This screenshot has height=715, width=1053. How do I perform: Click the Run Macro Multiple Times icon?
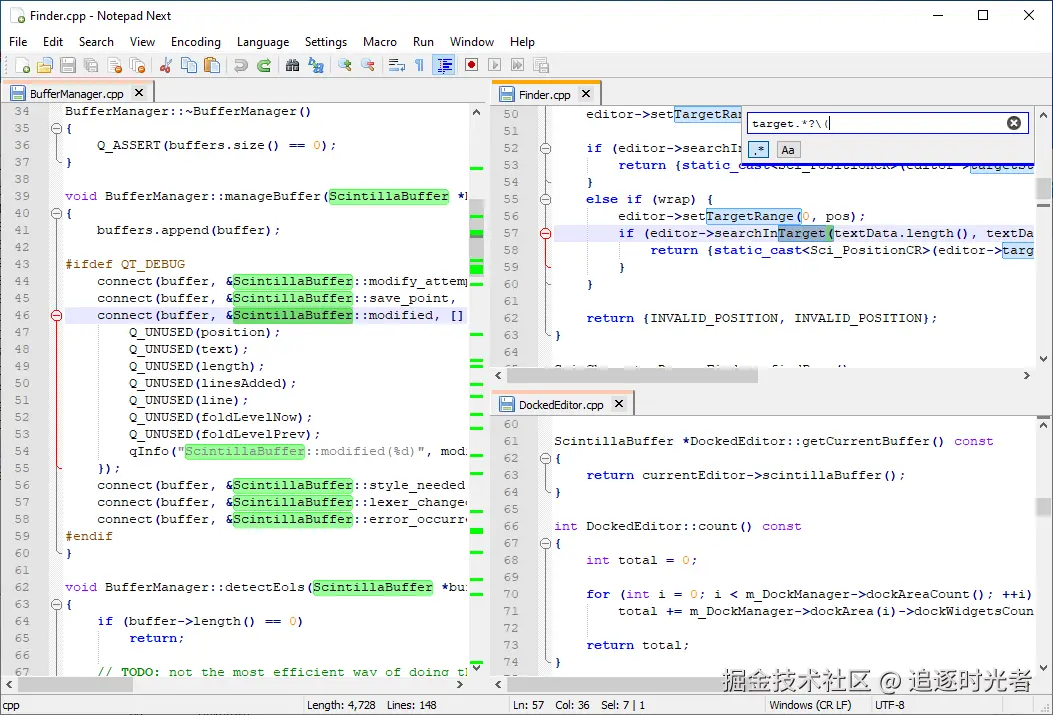pyautogui.click(x=517, y=65)
